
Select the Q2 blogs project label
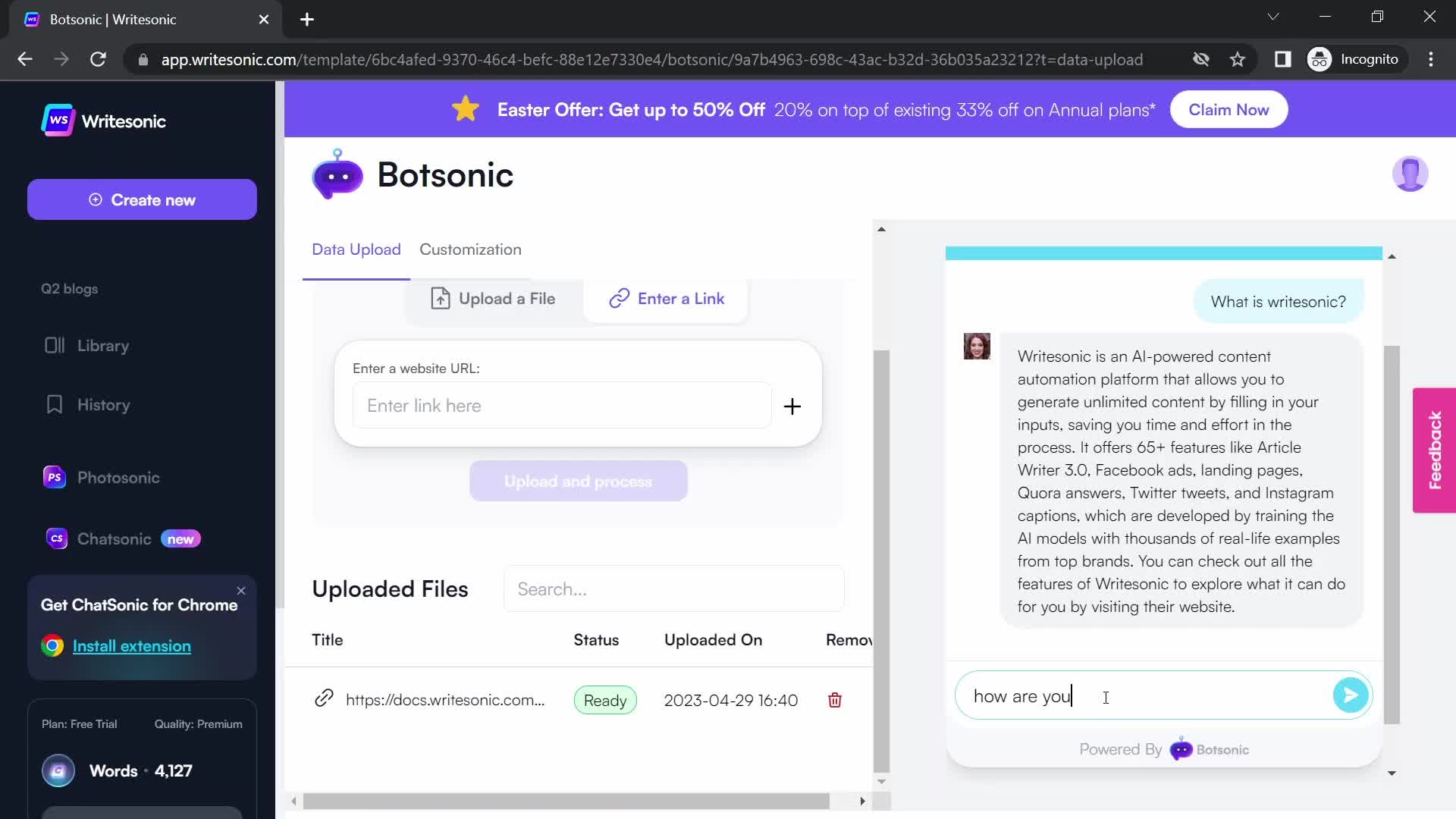pos(69,289)
